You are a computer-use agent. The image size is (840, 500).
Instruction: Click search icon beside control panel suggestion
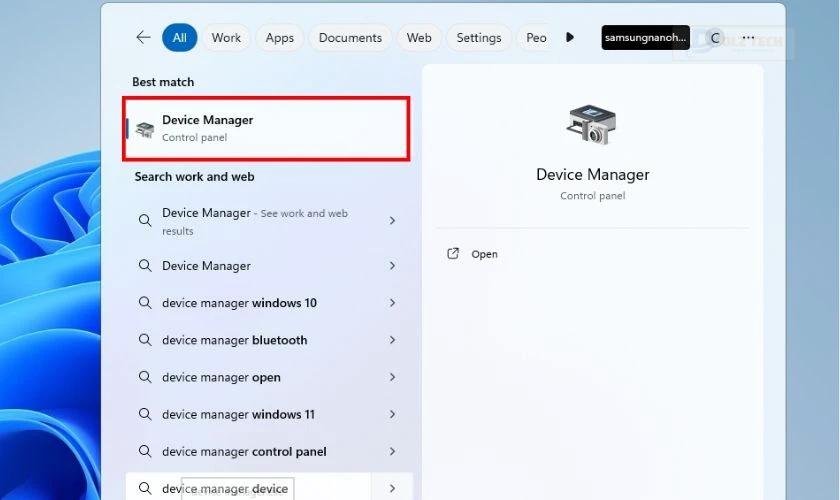145,451
